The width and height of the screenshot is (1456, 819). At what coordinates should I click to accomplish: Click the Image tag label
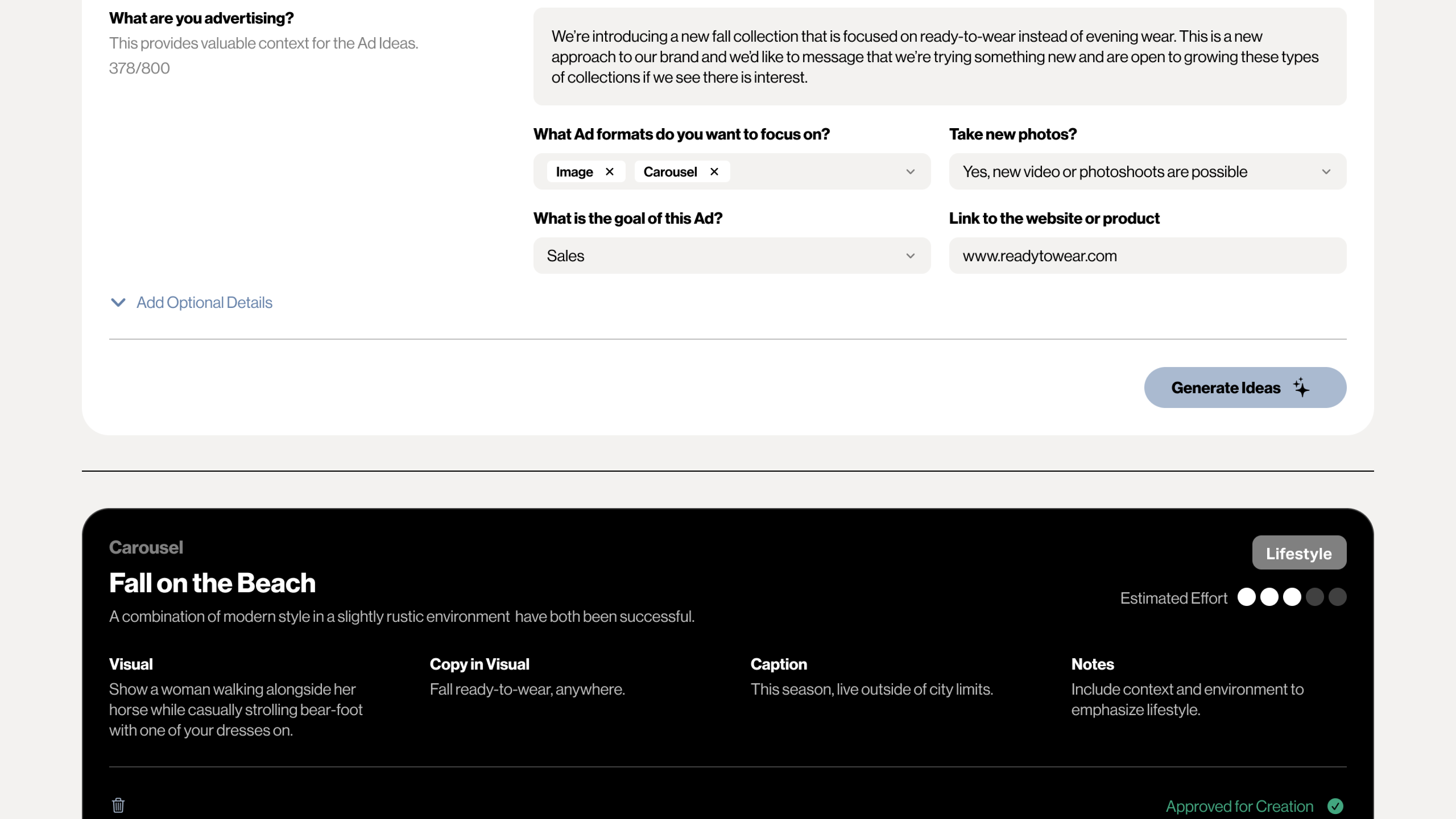tap(574, 172)
